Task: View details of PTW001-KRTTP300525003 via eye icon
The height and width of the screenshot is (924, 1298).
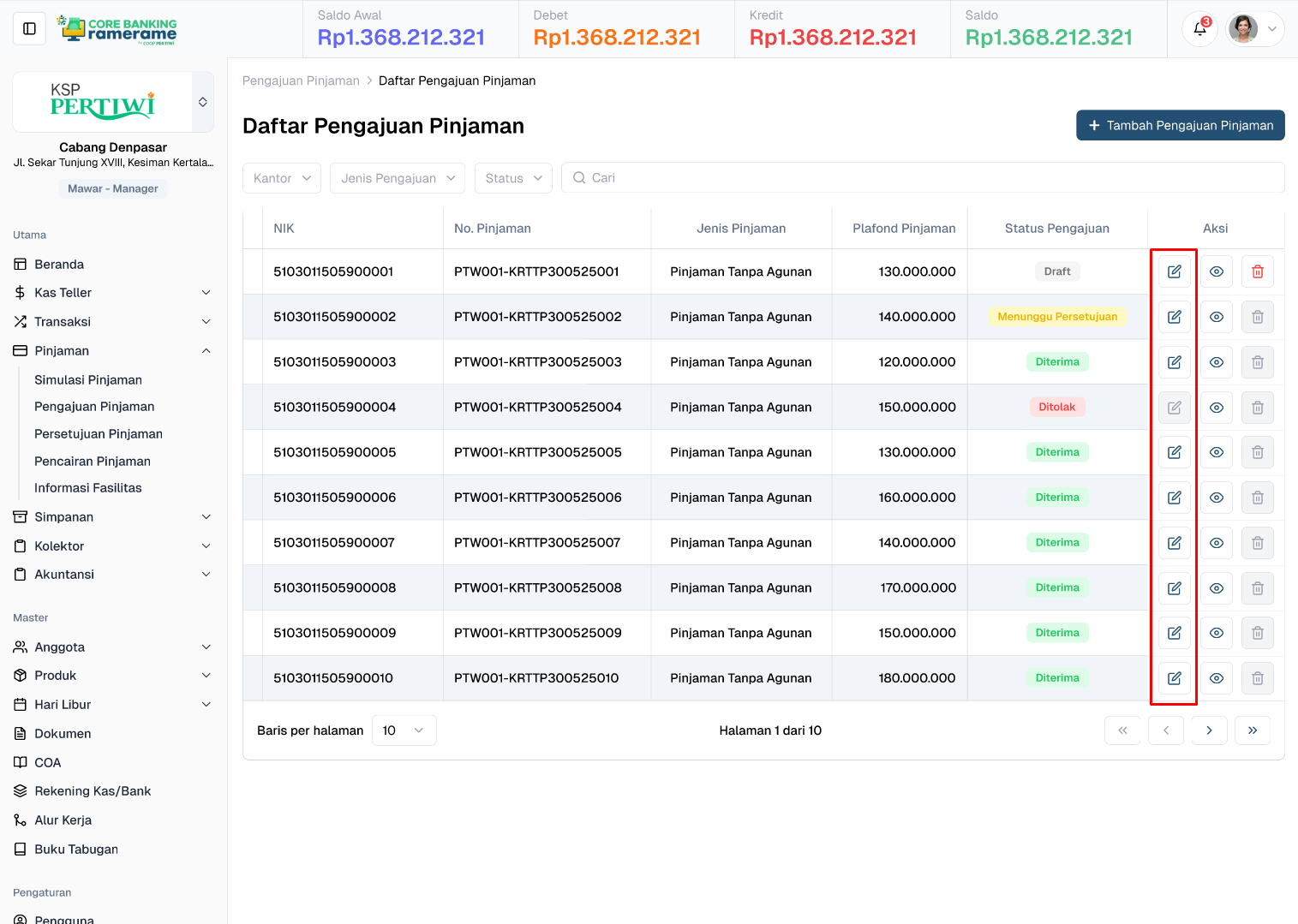Action: 1216,361
